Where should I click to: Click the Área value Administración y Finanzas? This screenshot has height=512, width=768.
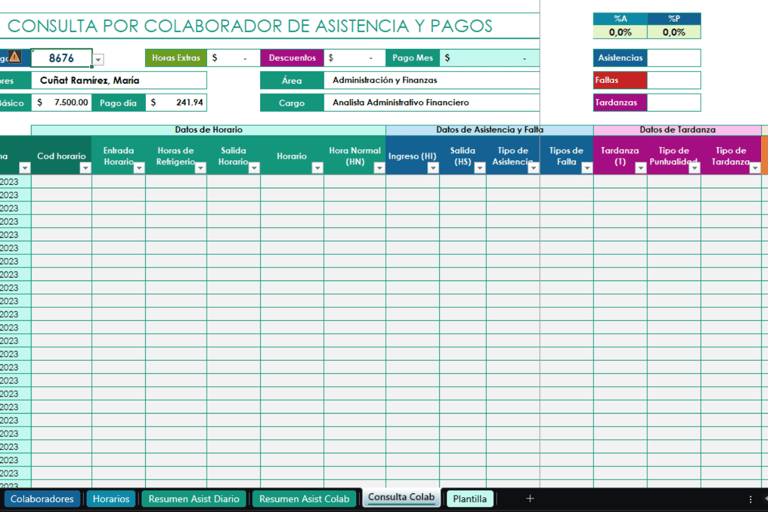432,80
